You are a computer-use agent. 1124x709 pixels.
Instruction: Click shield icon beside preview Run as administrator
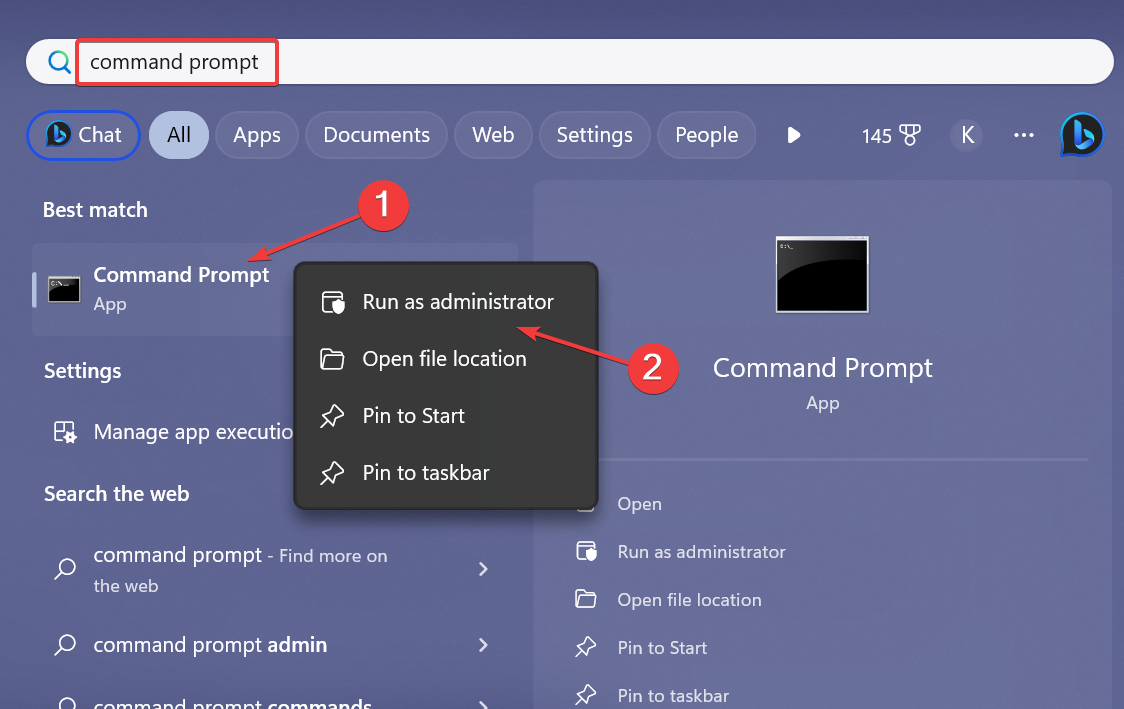point(586,551)
